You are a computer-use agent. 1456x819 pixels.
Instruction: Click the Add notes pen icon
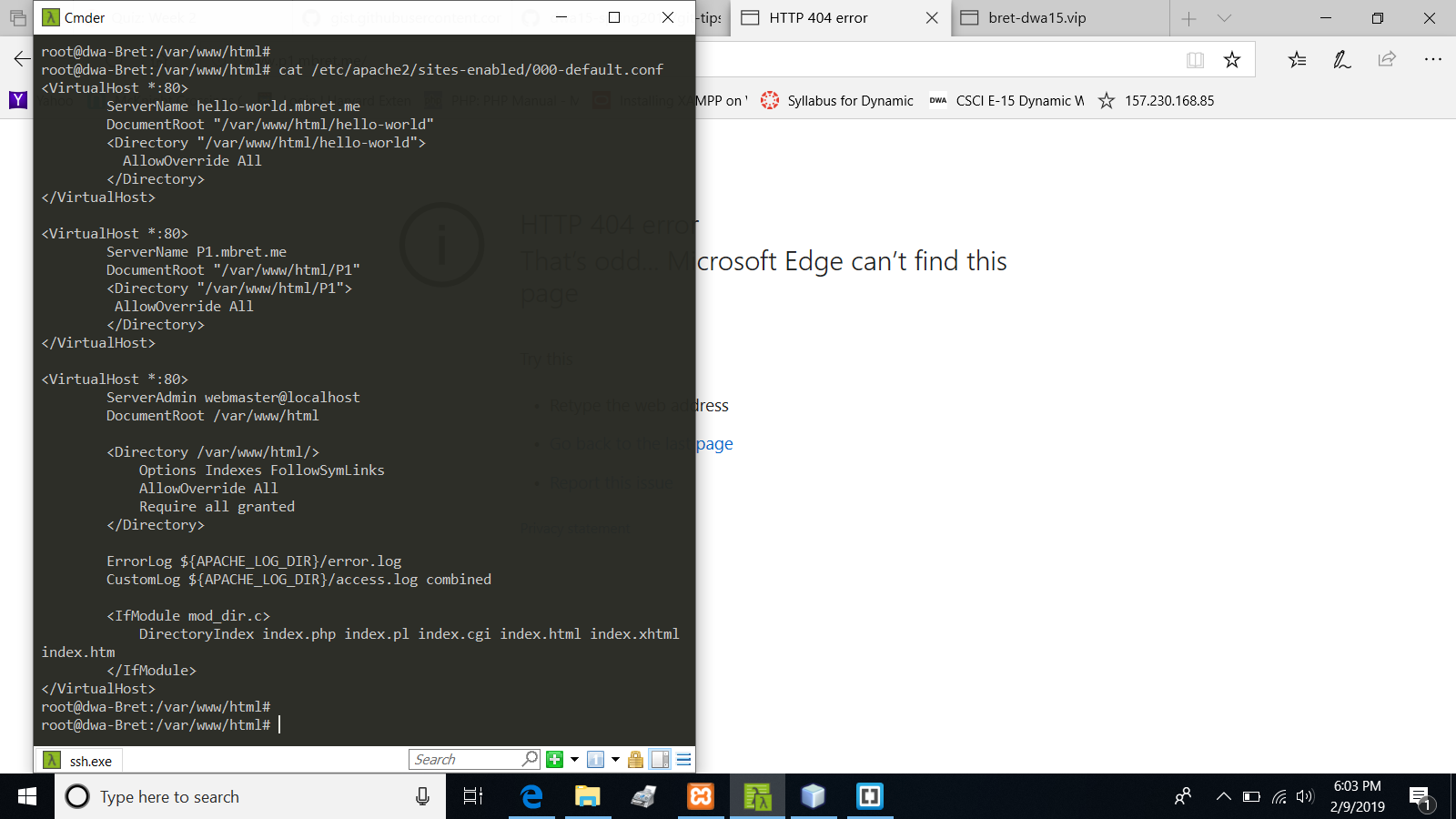pos(1341,60)
